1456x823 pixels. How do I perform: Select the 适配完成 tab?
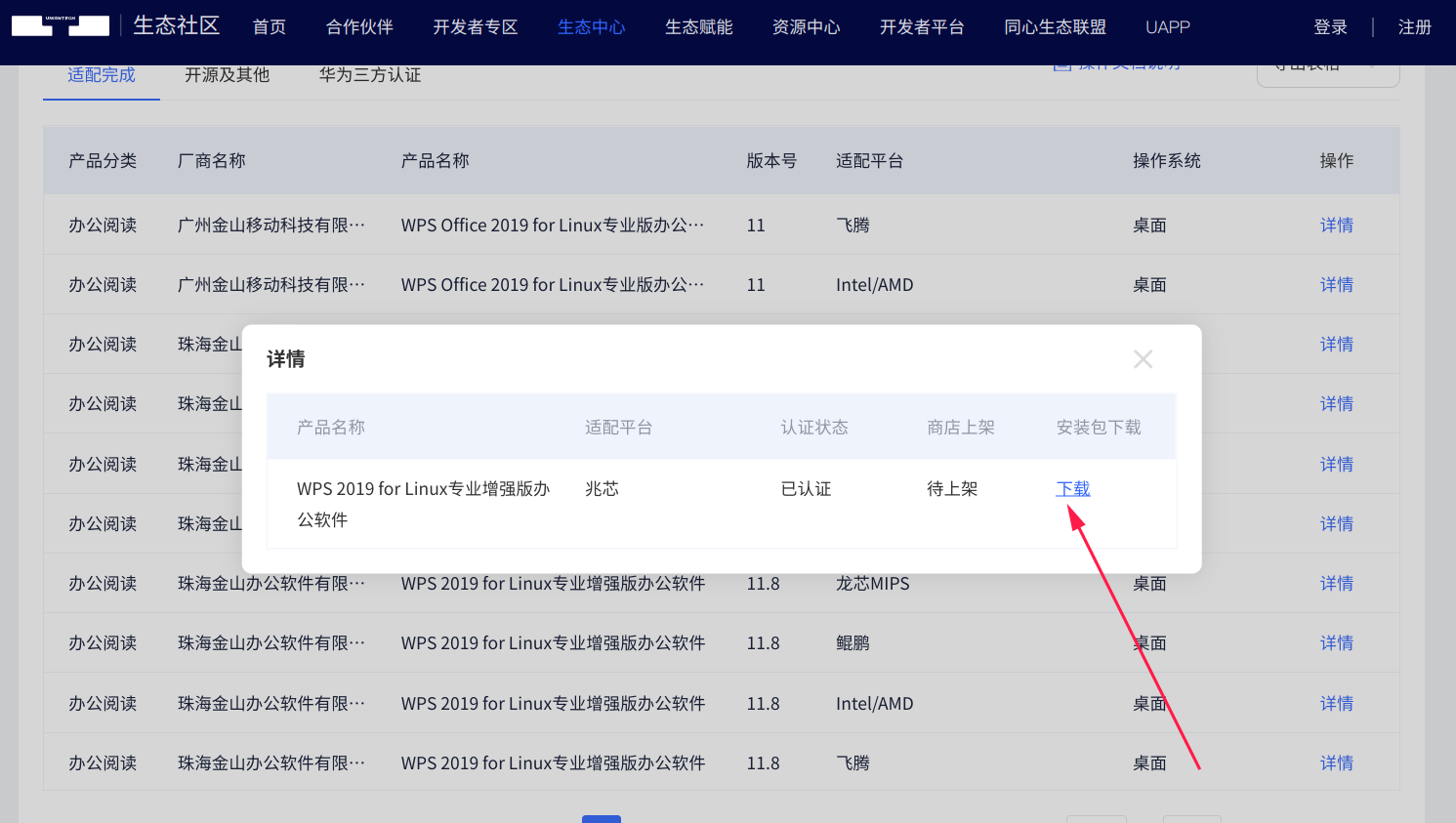[x=101, y=74]
